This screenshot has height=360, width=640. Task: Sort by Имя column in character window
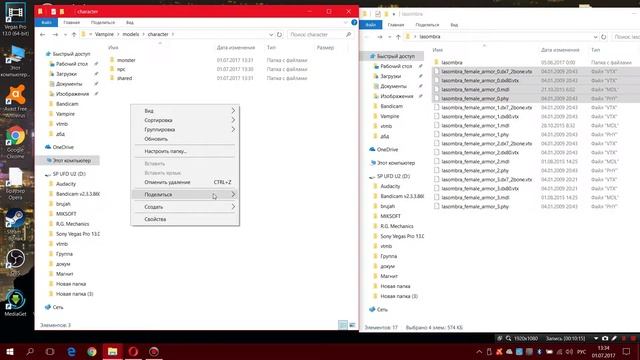point(113,48)
